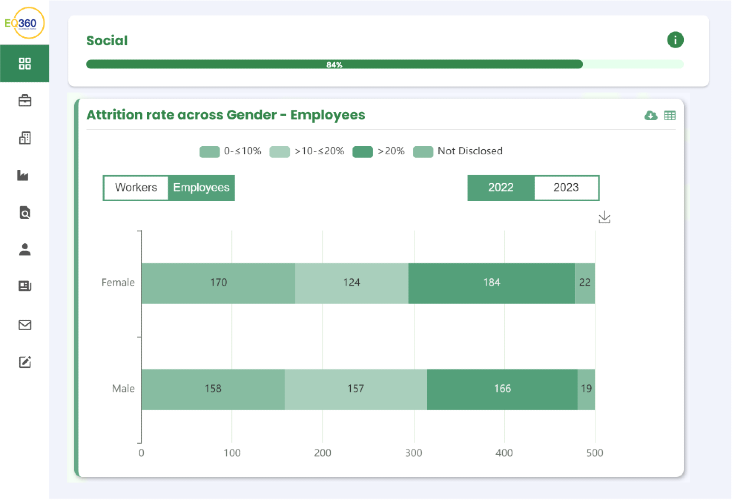Screen dimensions: 732x500
Task: Open the document search icon in sidebar
Action: coord(25,212)
